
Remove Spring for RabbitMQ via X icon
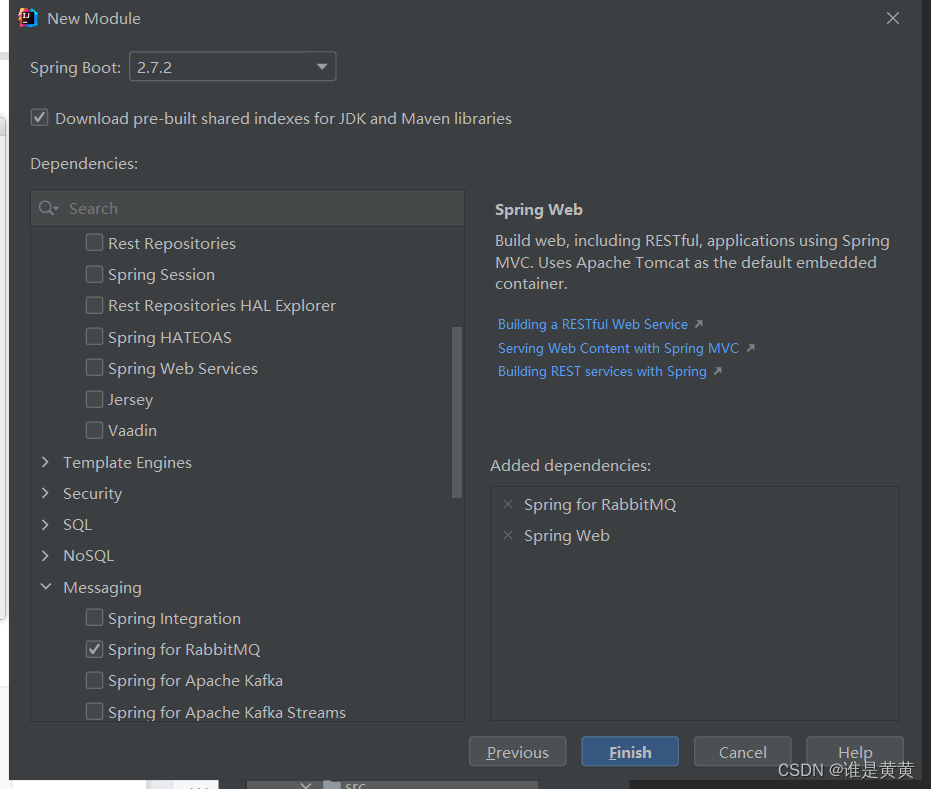(508, 504)
